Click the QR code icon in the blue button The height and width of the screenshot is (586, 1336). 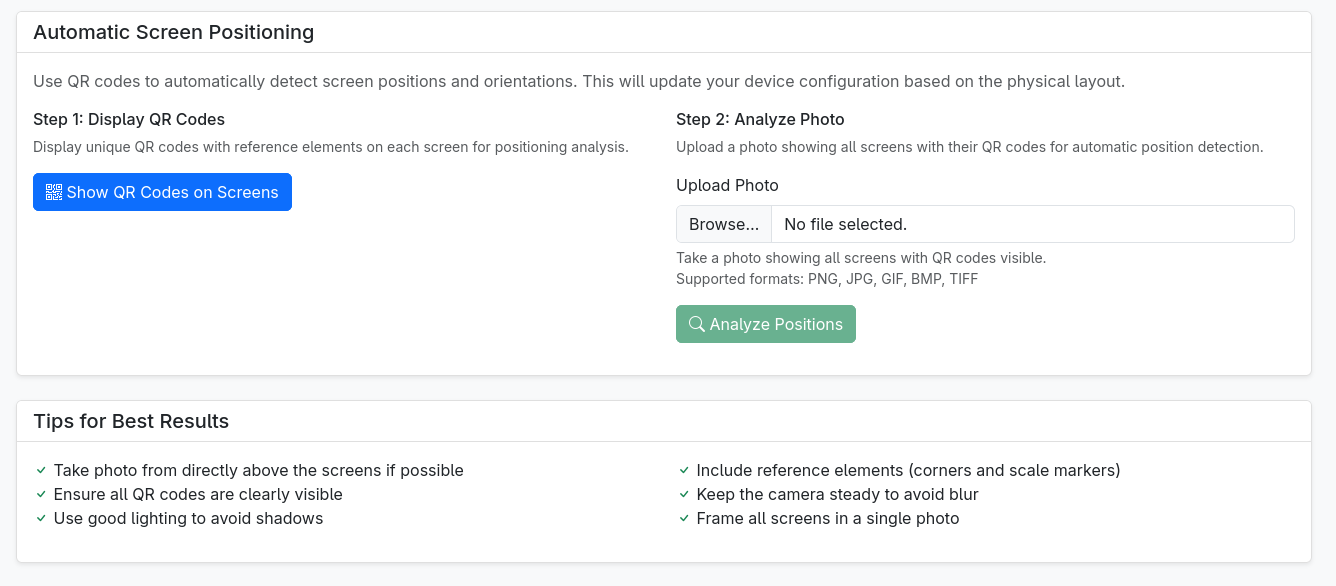[x=54, y=192]
